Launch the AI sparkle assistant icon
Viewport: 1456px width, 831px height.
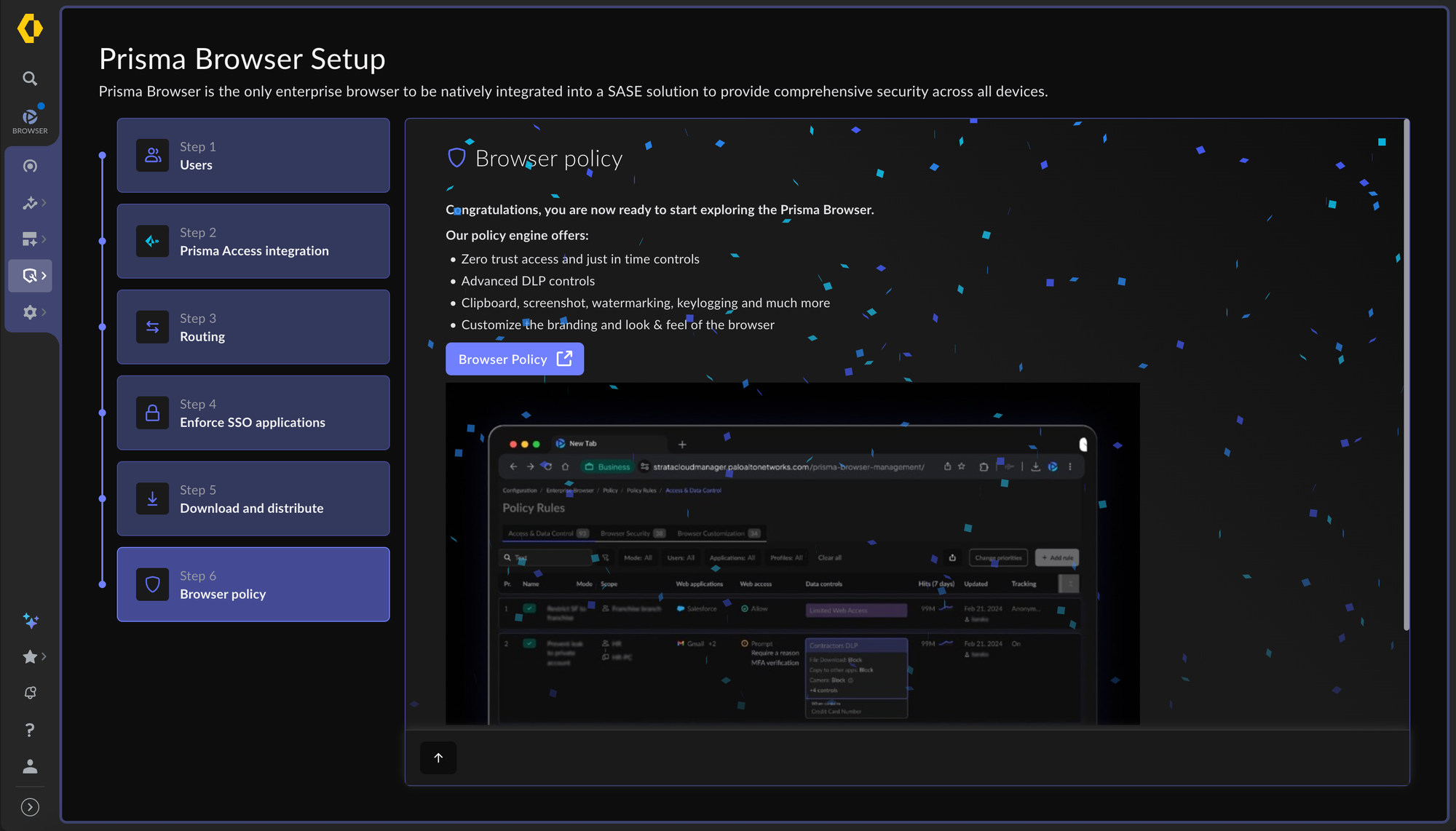tap(30, 621)
